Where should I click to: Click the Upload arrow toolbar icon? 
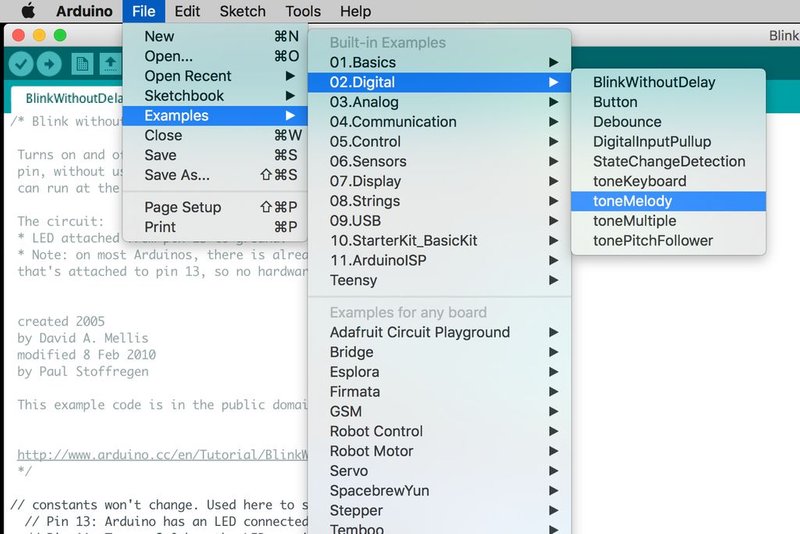tap(49, 64)
